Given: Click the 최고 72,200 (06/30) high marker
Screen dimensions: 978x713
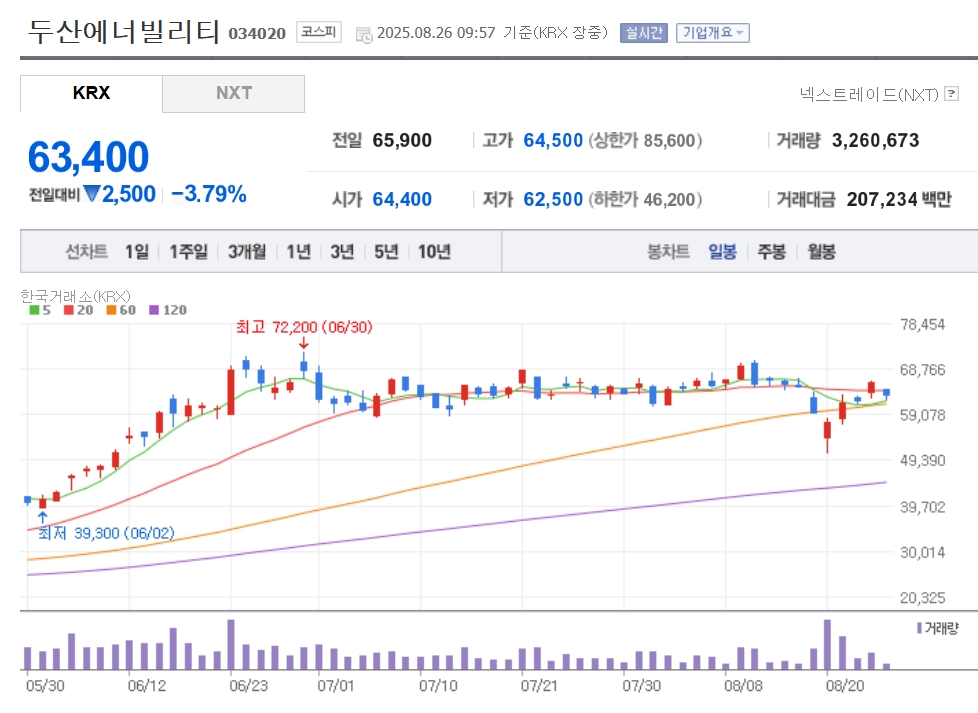Looking at the screenshot, I should pyautogui.click(x=304, y=327).
